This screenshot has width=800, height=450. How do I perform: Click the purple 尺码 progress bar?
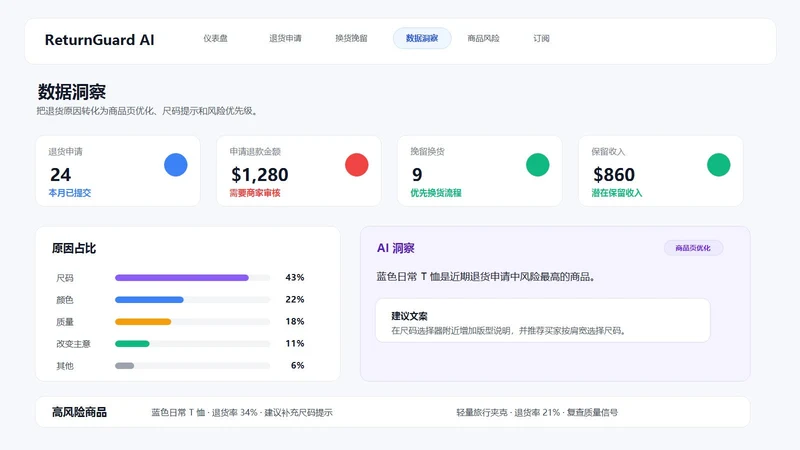[182, 278]
